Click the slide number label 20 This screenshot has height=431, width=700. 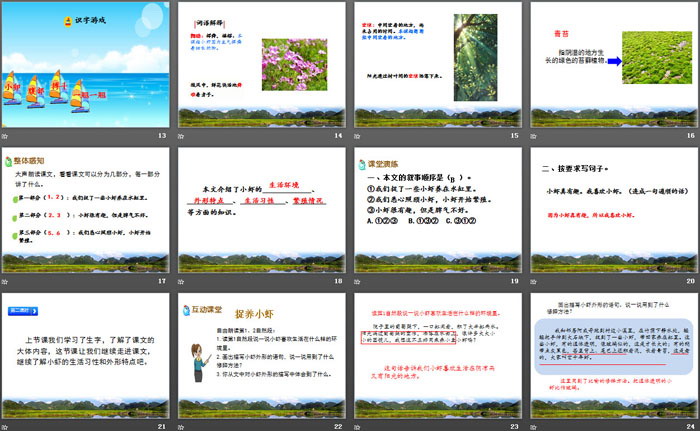691,281
